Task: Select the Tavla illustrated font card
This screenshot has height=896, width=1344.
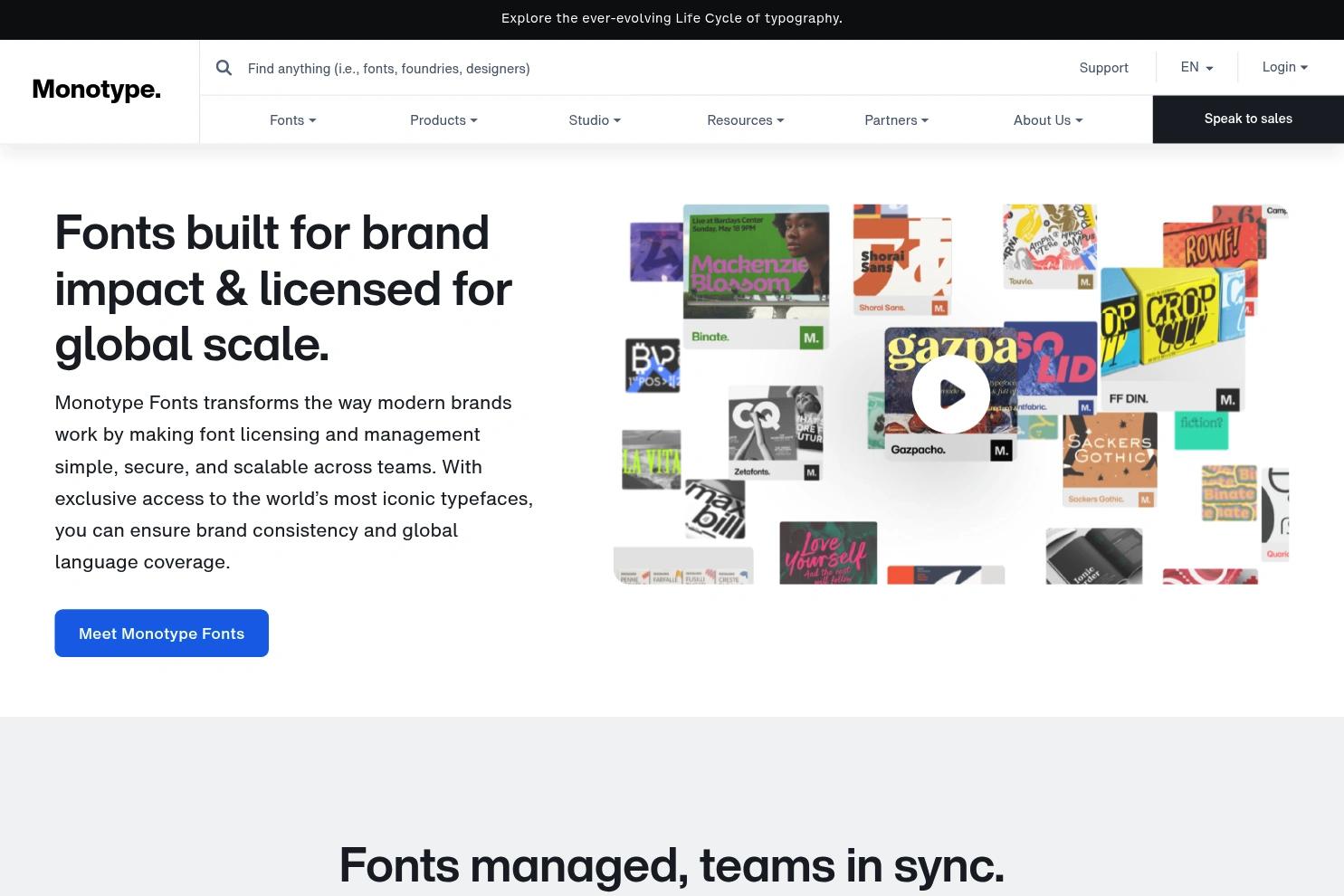Action: [x=1050, y=246]
